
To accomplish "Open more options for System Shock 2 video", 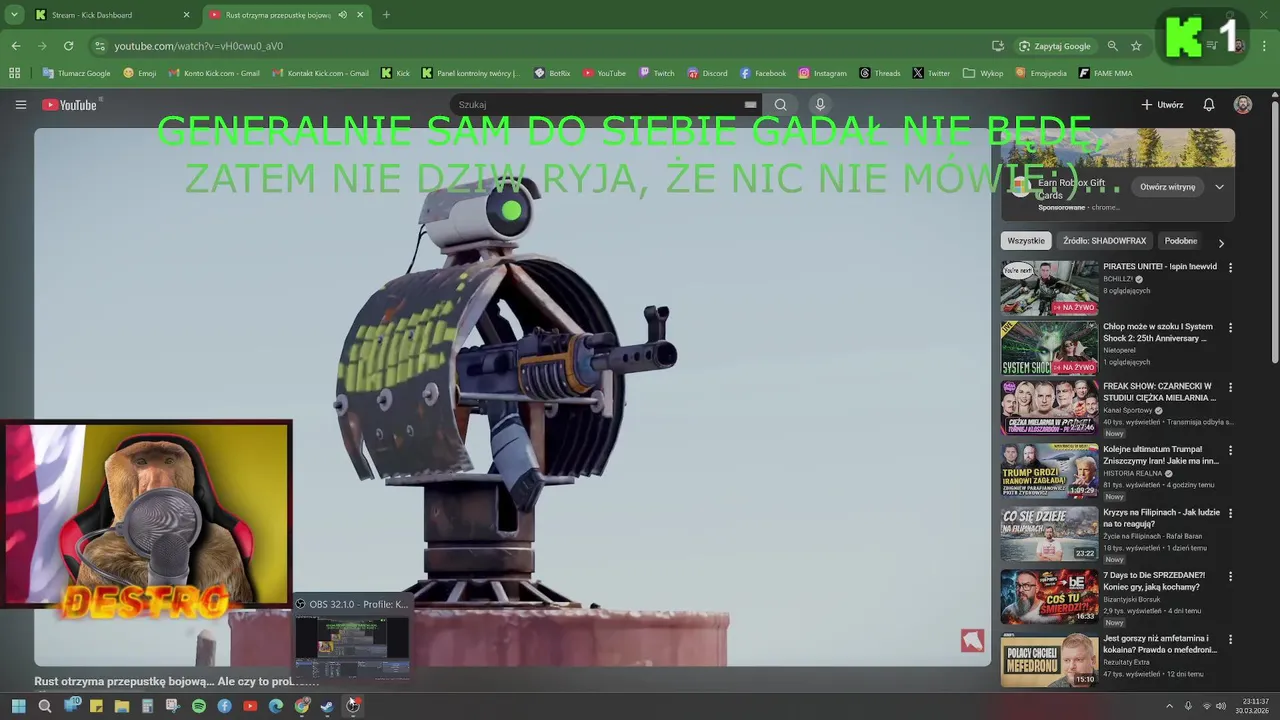I will (x=1230, y=328).
